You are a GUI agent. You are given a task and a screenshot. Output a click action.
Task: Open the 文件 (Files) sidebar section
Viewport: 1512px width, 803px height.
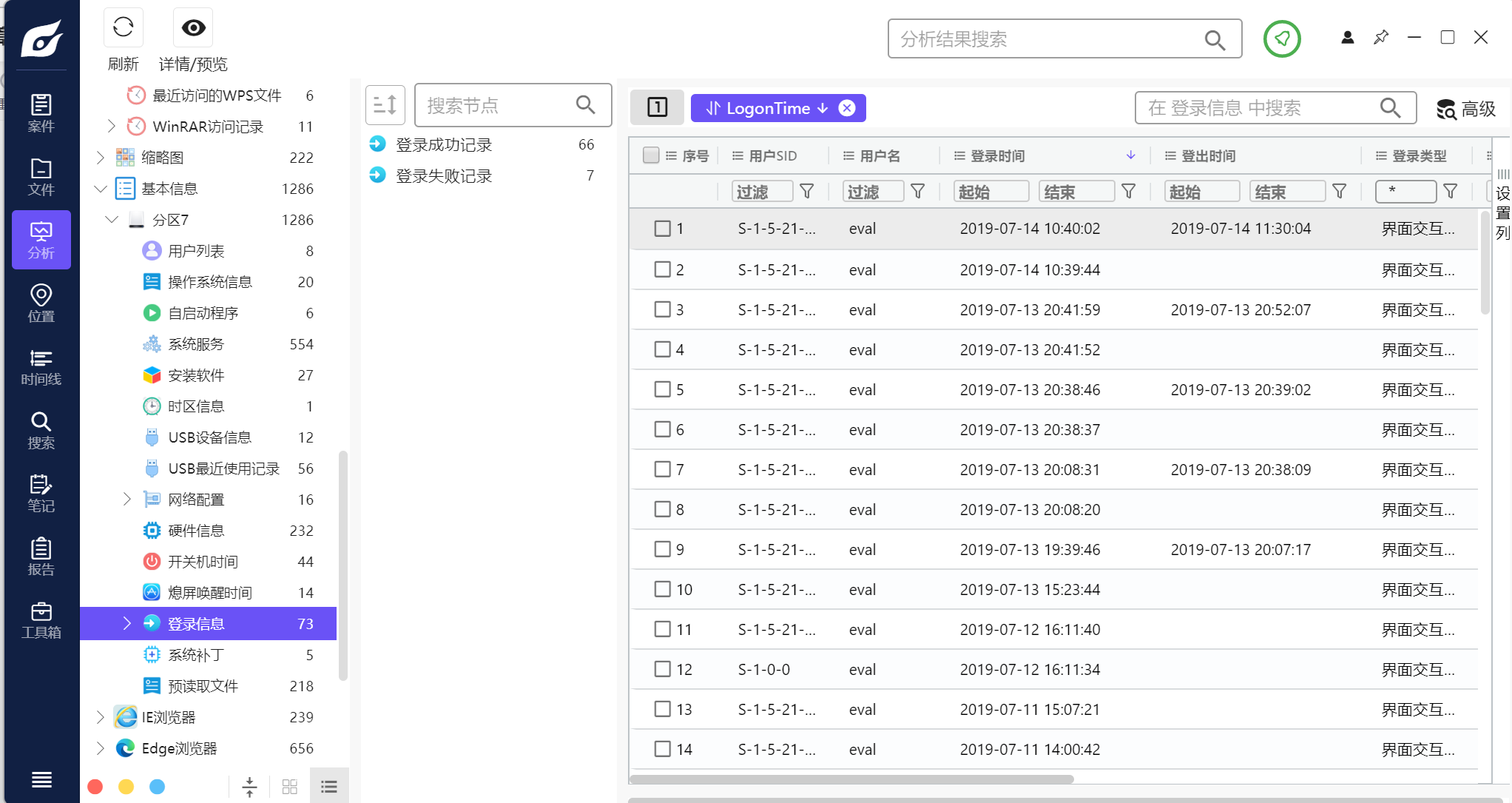tap(41, 176)
